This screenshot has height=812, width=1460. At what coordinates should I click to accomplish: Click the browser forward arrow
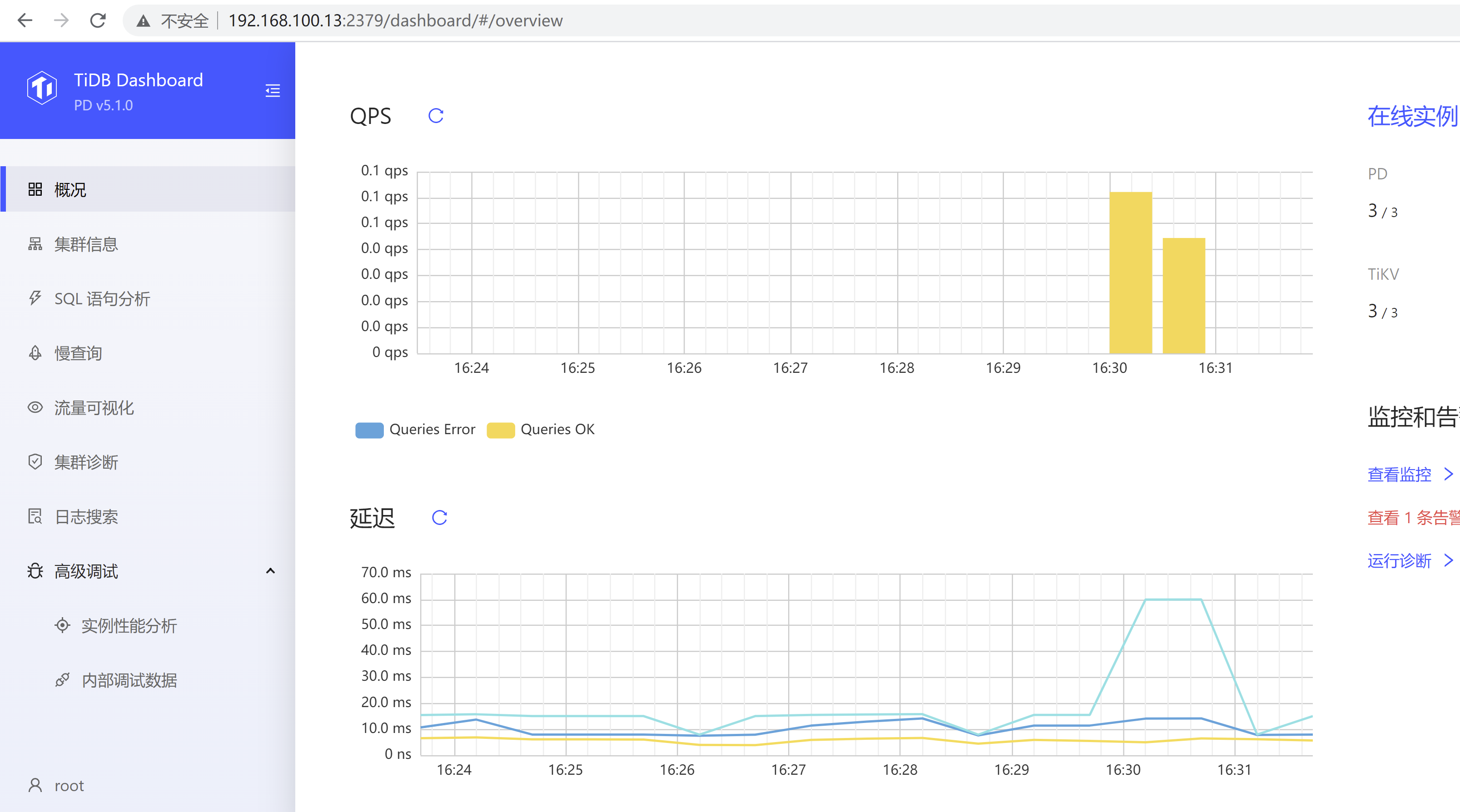[61, 21]
